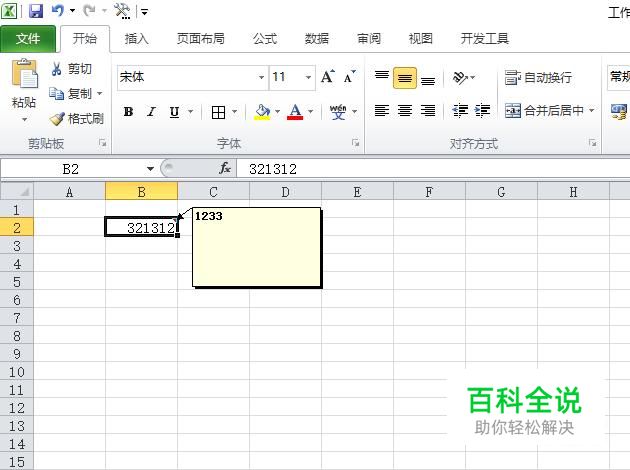Screen dimensions: 630x470
Task: Center text horizontally
Action: (x=405, y=110)
